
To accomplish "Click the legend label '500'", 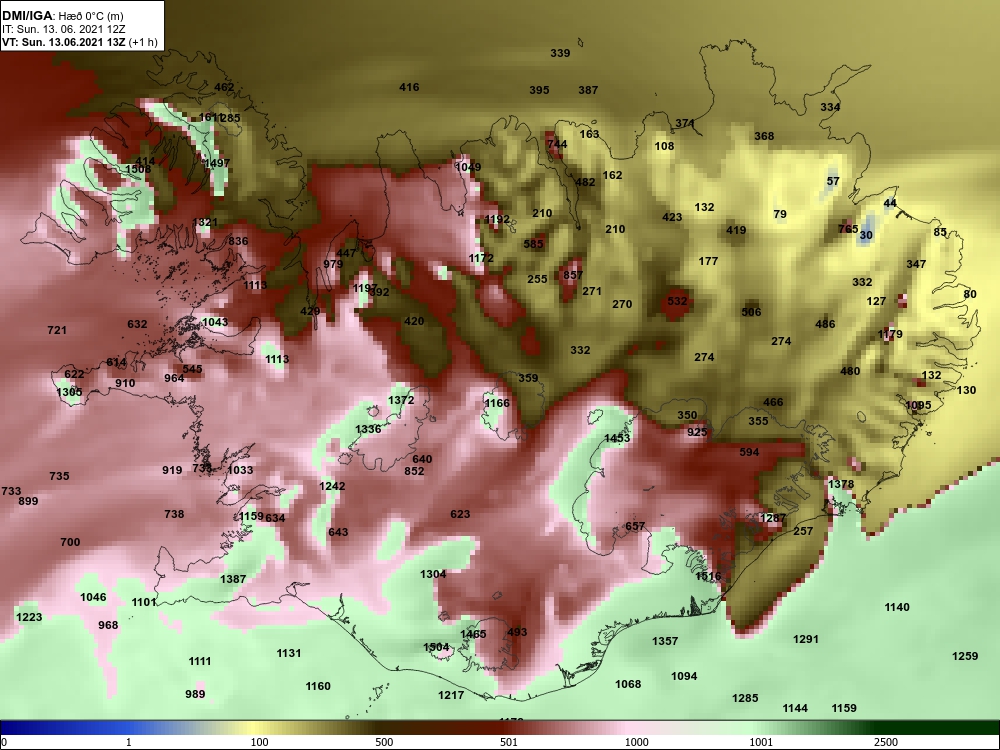I will pyautogui.click(x=384, y=742).
